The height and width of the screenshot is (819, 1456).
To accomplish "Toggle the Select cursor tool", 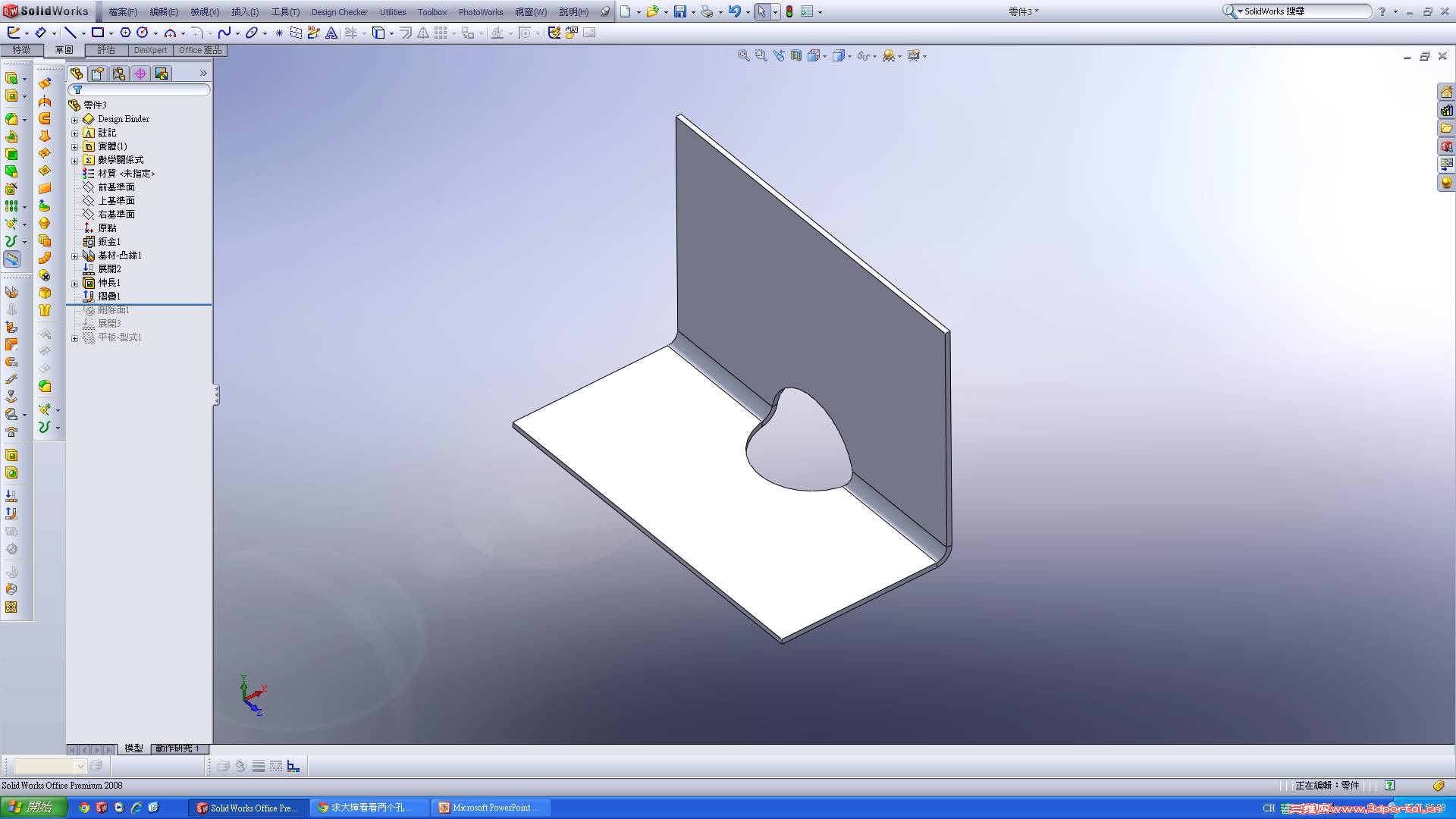I will [762, 11].
